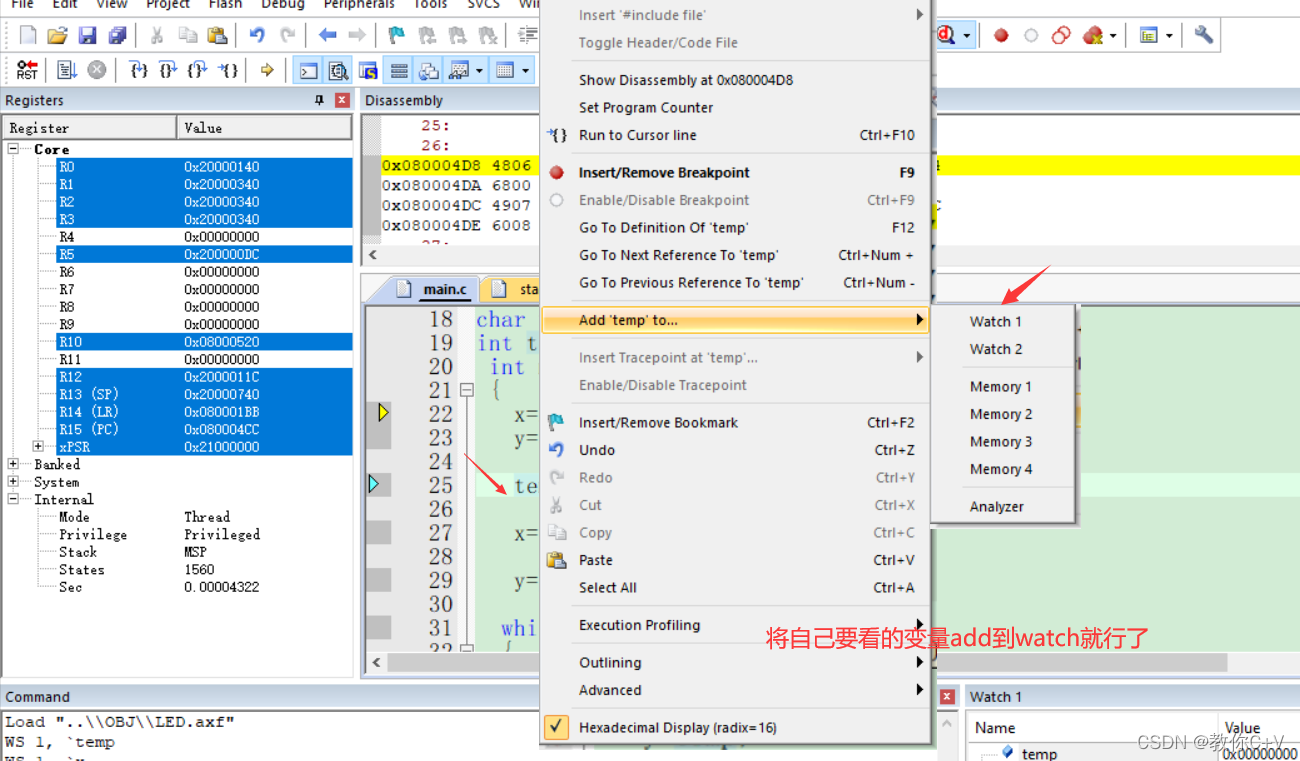This screenshot has height=761, width=1300.
Task: Show next statement yellow arrow icon
Action: coord(267,71)
